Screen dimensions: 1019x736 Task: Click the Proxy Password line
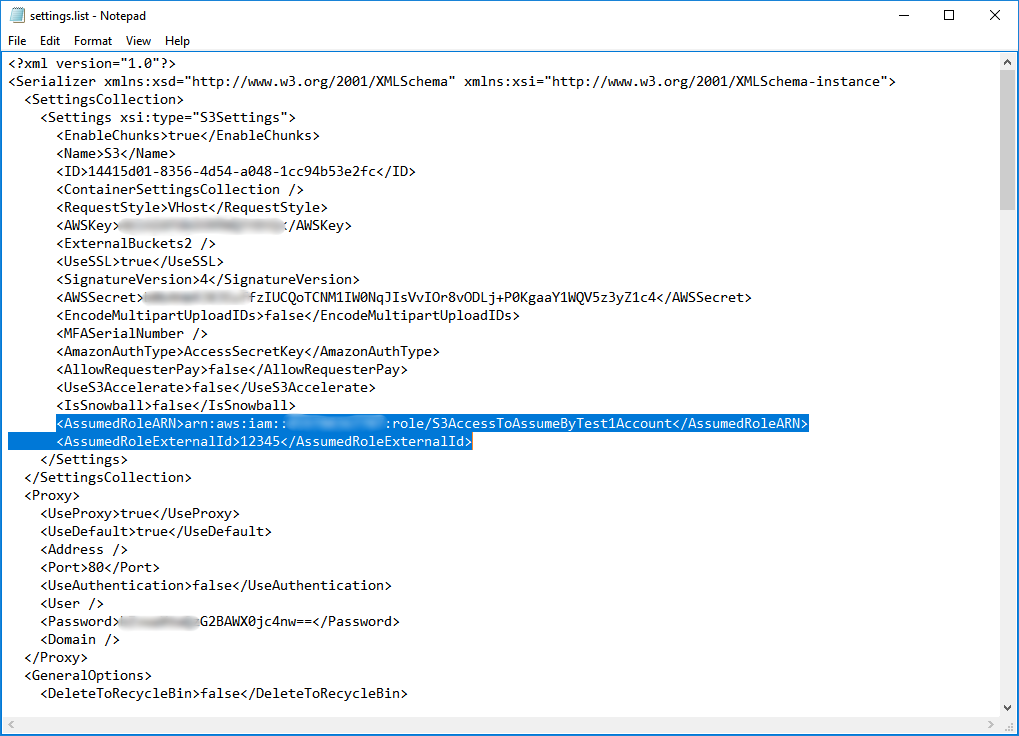coord(260,622)
